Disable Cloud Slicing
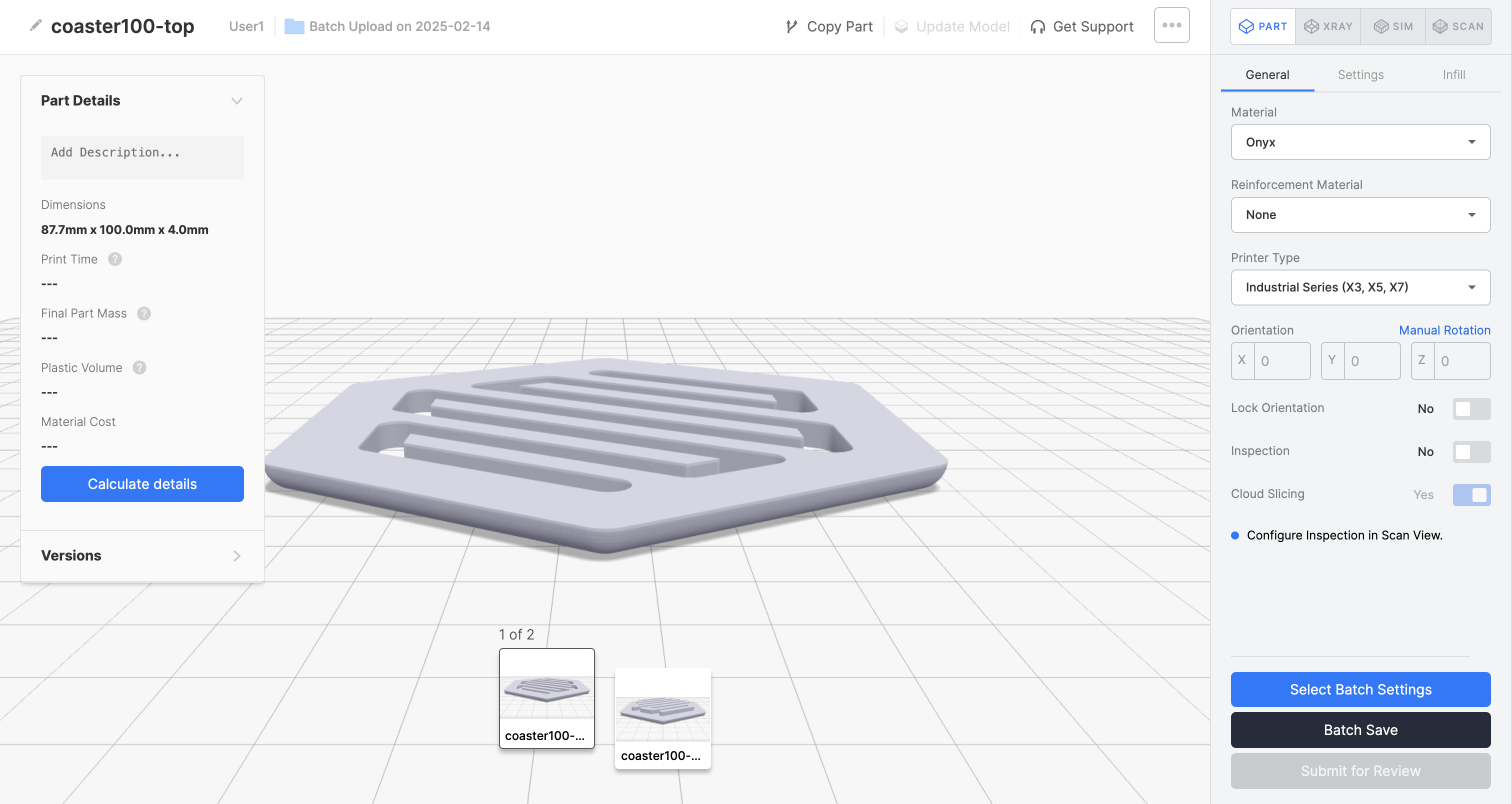The image size is (1512, 804). click(1472, 494)
